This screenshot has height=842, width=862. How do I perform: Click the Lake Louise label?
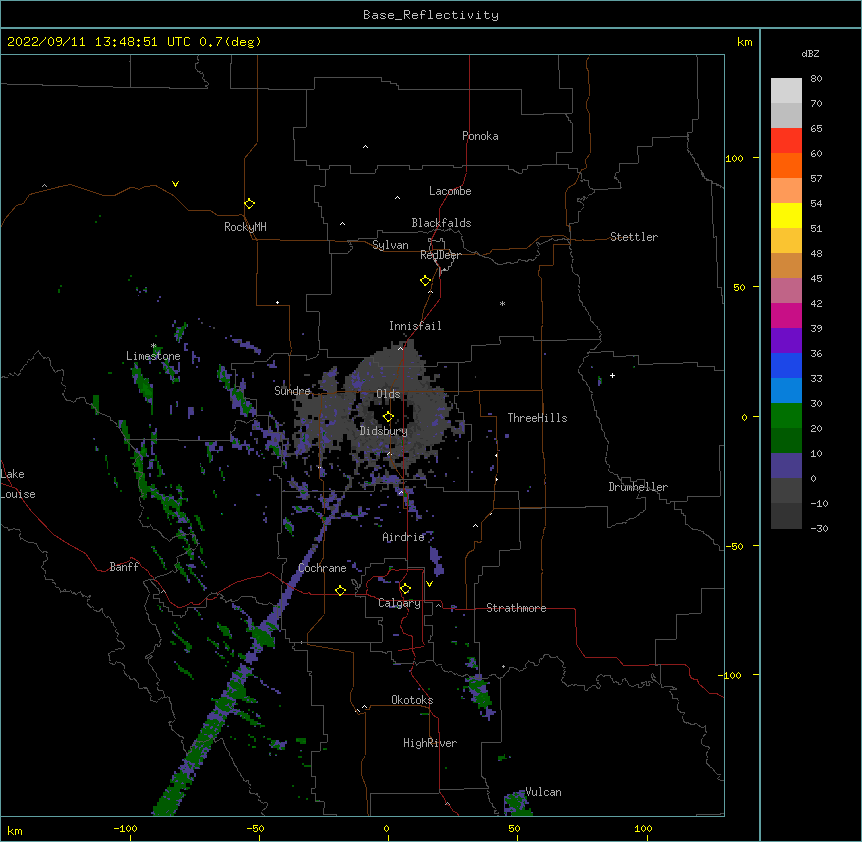(18, 484)
